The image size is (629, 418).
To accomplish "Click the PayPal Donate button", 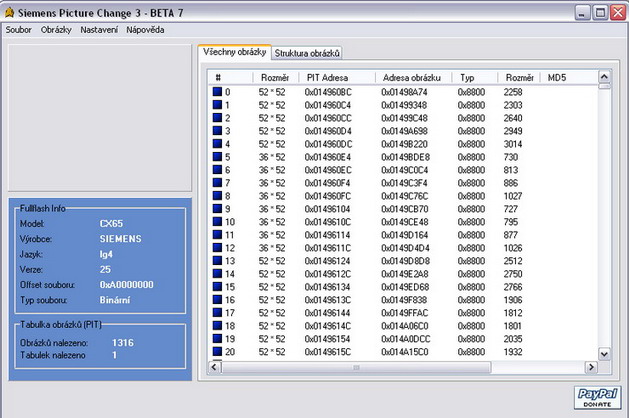I will pyautogui.click(x=597, y=398).
